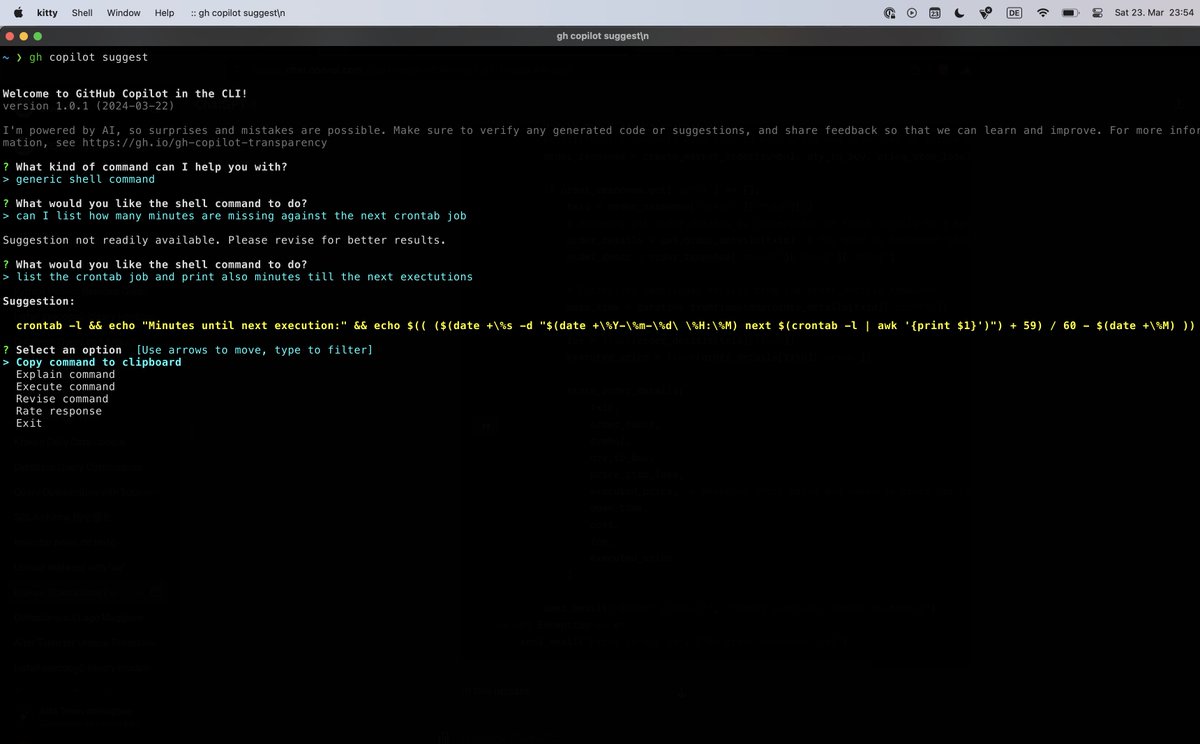The height and width of the screenshot is (744, 1200).
Task: Click the 'Welcome to GitHub Copilot' heading
Action: [x=125, y=94]
